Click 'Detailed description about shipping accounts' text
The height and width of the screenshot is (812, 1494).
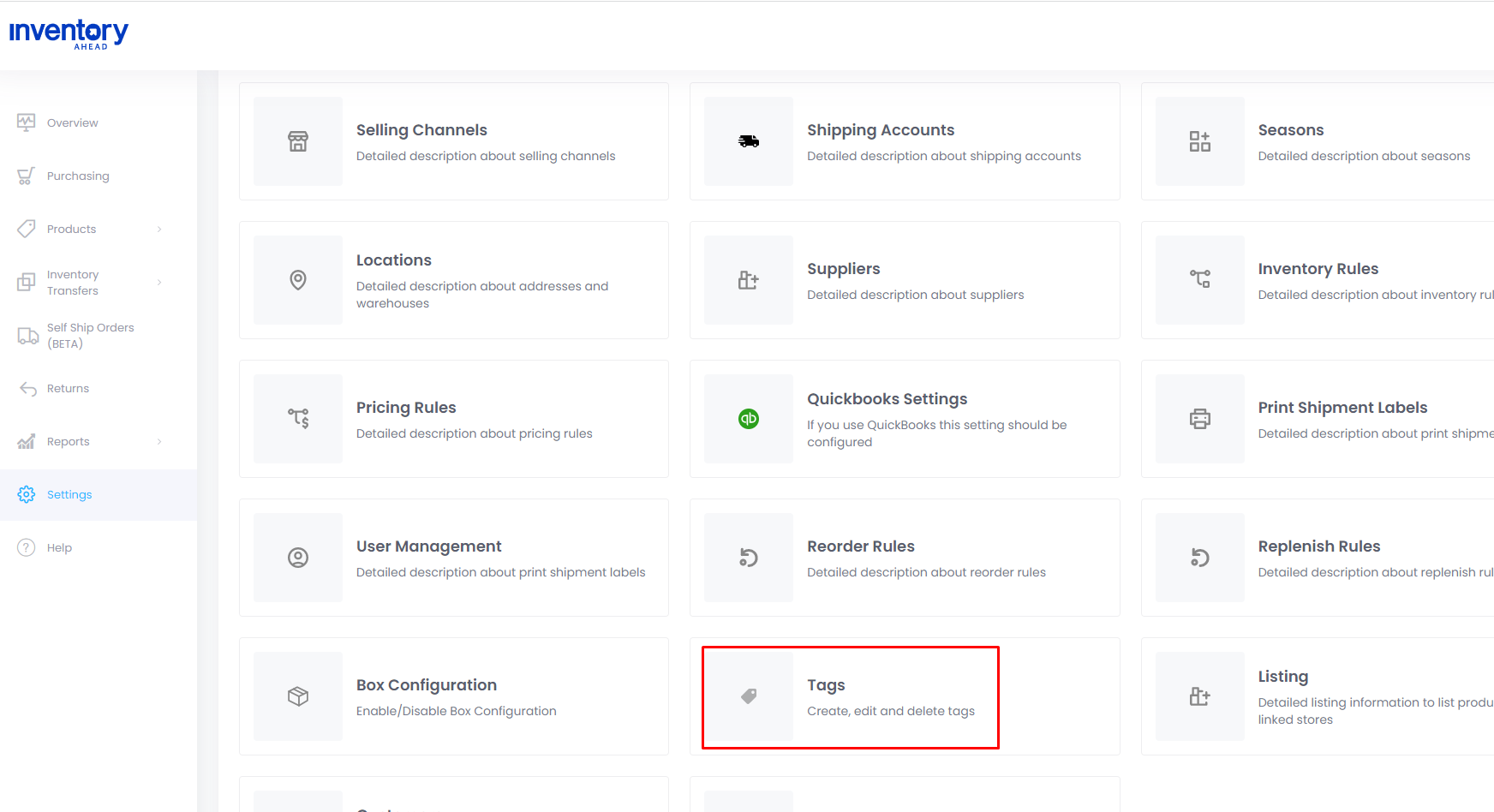944,156
